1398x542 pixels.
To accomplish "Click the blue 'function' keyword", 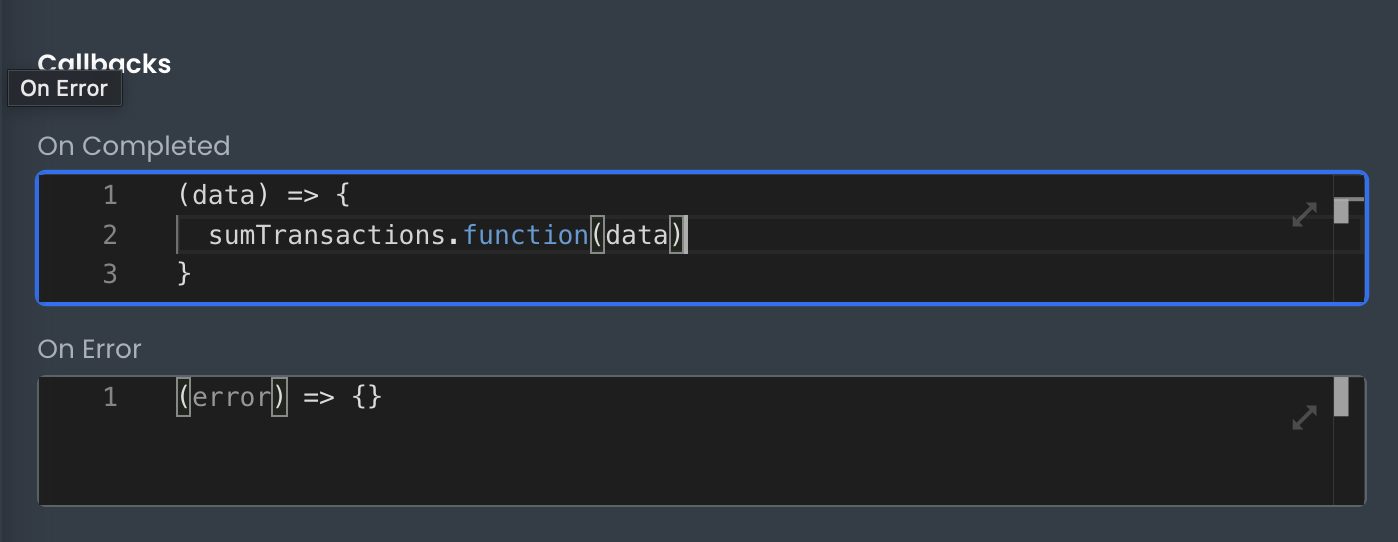I will pos(525,235).
